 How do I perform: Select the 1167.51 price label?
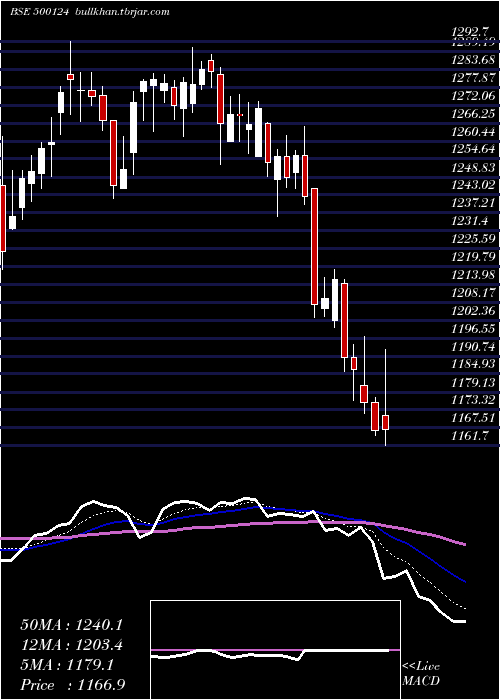[474, 418]
